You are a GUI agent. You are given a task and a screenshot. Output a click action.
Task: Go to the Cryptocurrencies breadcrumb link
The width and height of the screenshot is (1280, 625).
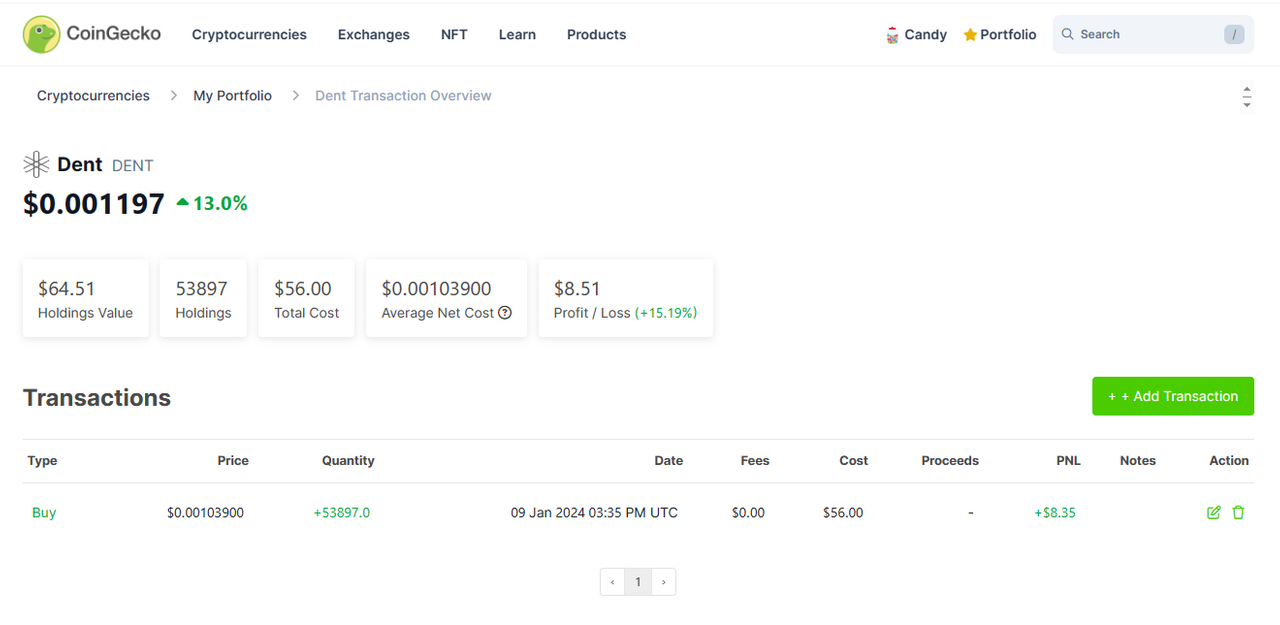coord(93,96)
